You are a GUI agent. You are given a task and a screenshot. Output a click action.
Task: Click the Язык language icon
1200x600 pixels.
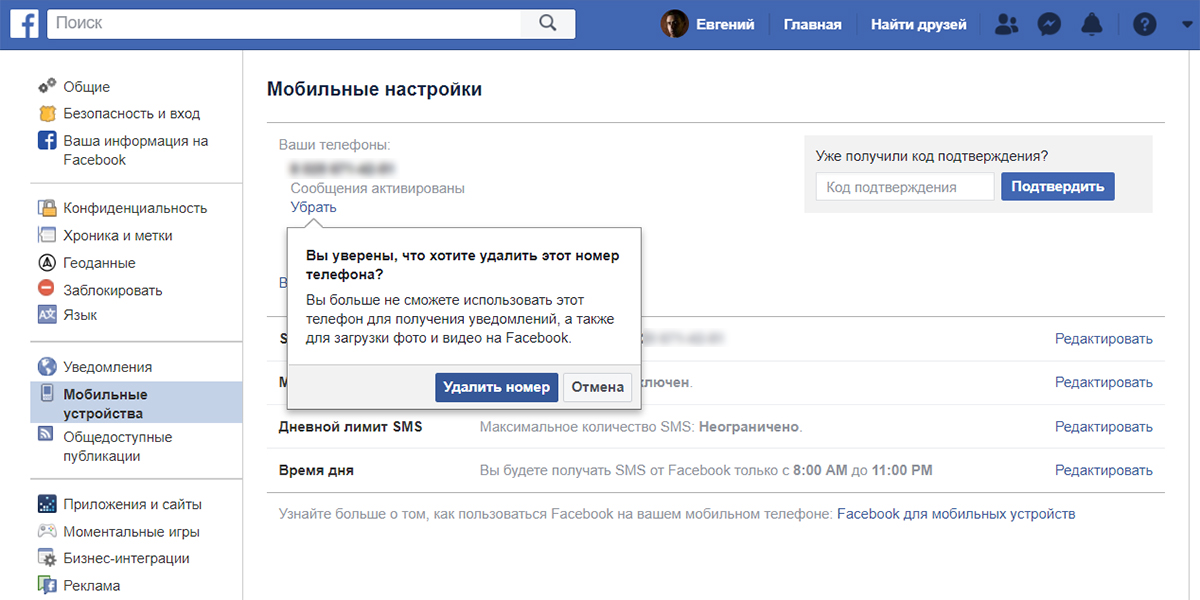pos(47,315)
